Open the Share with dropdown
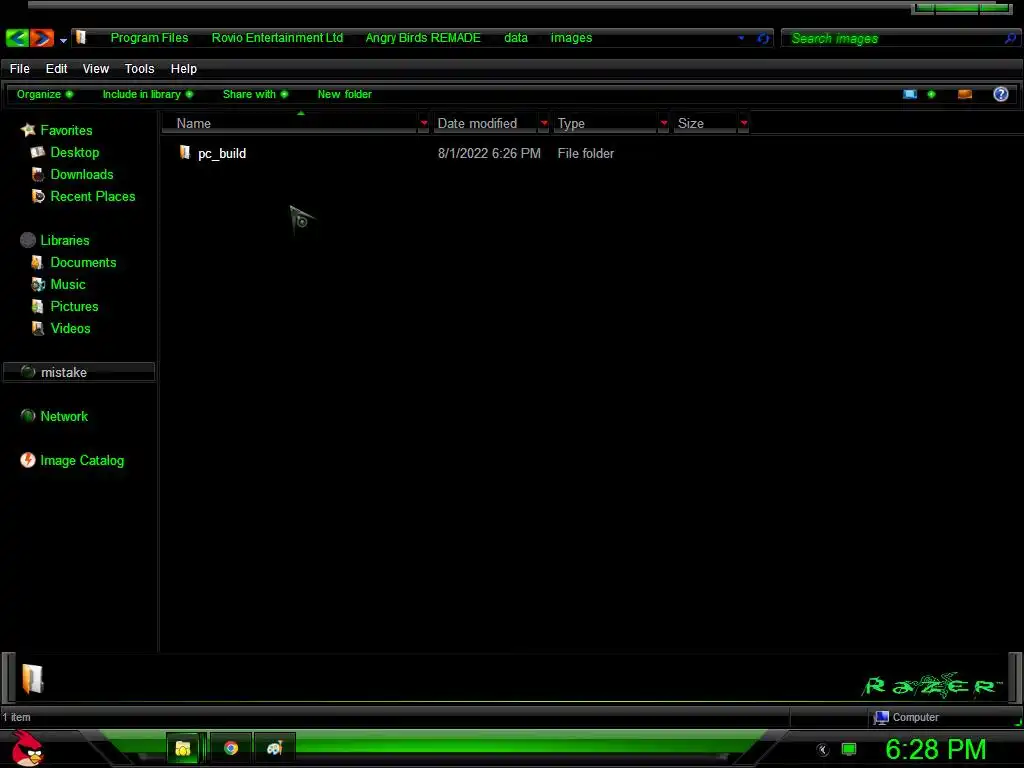The width and height of the screenshot is (1024, 768). [255, 94]
